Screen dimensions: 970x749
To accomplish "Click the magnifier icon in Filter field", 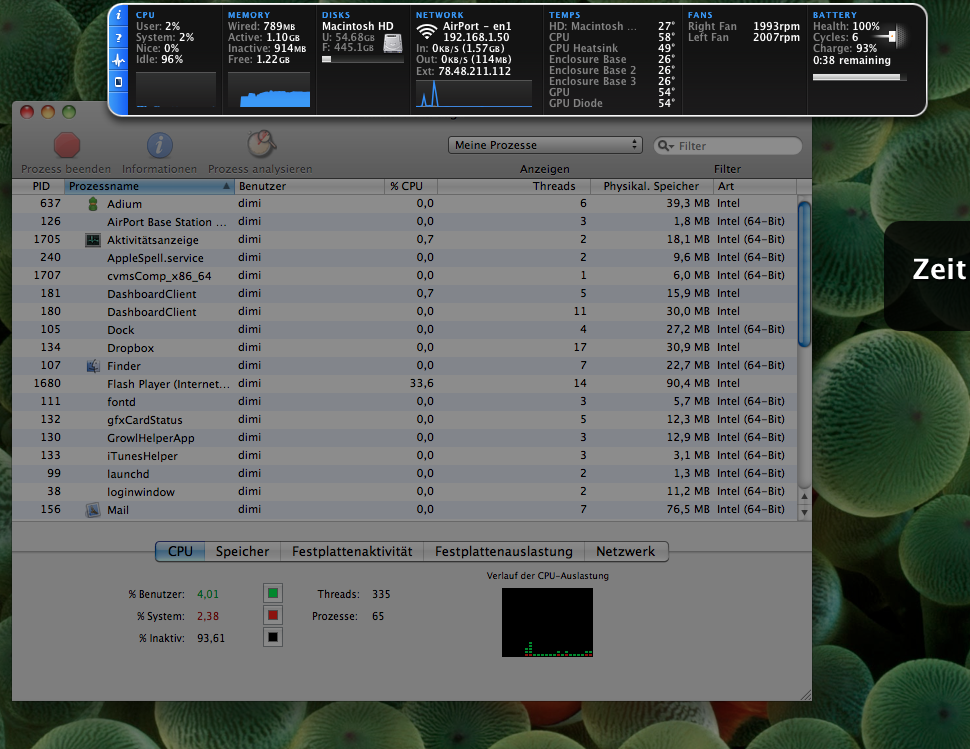I will pos(665,146).
